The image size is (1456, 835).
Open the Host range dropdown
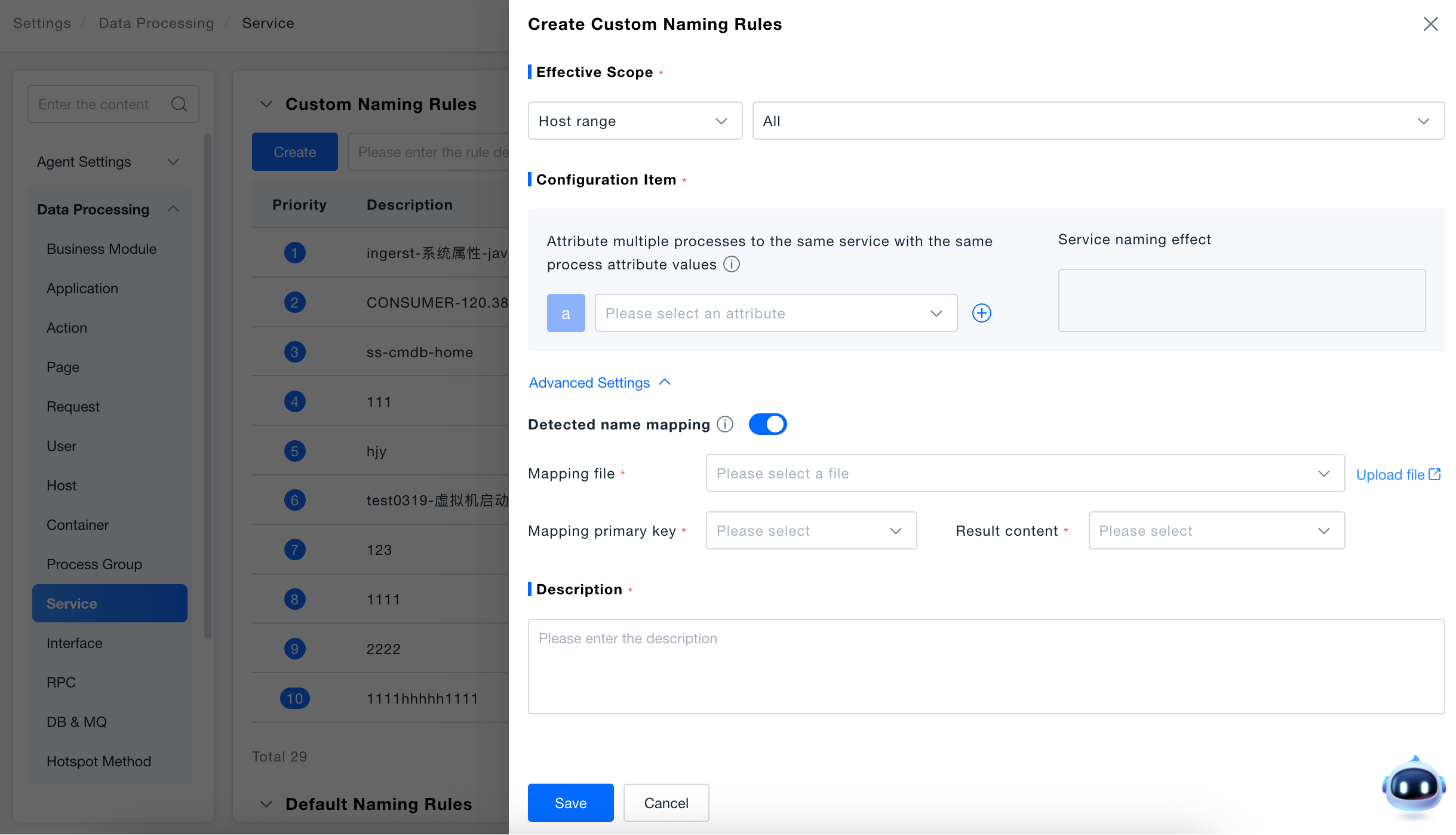(x=635, y=121)
